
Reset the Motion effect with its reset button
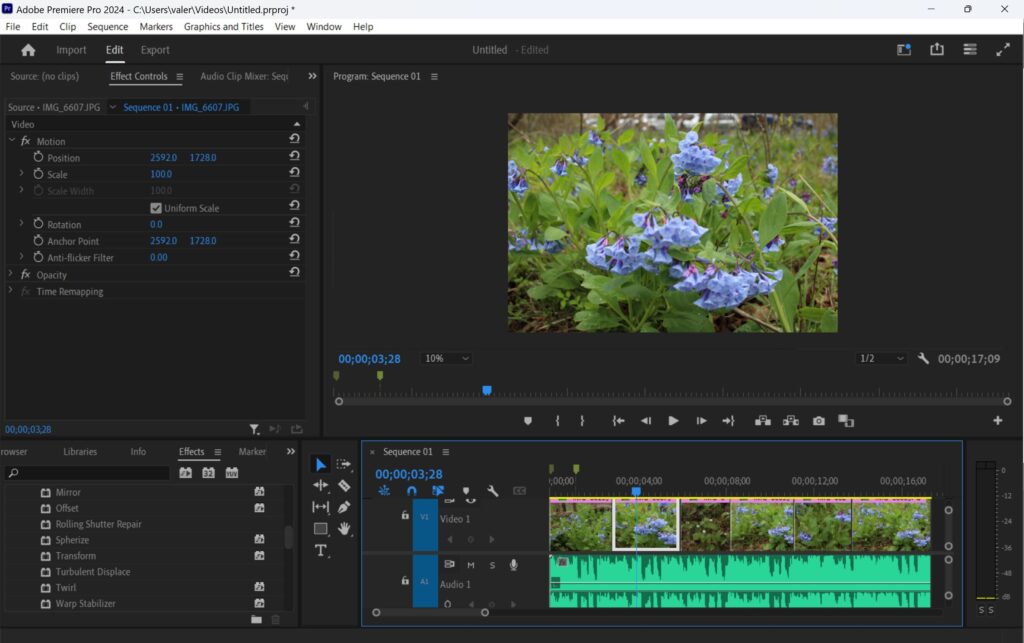295,141
